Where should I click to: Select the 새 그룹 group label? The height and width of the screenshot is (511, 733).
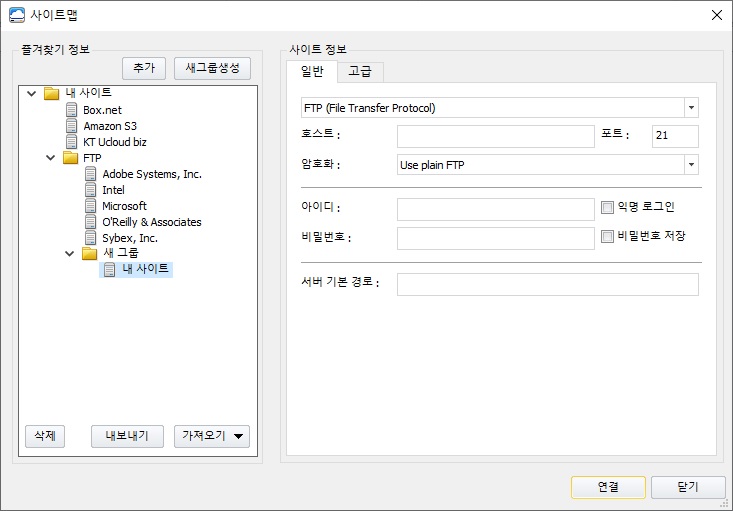click(x=121, y=253)
